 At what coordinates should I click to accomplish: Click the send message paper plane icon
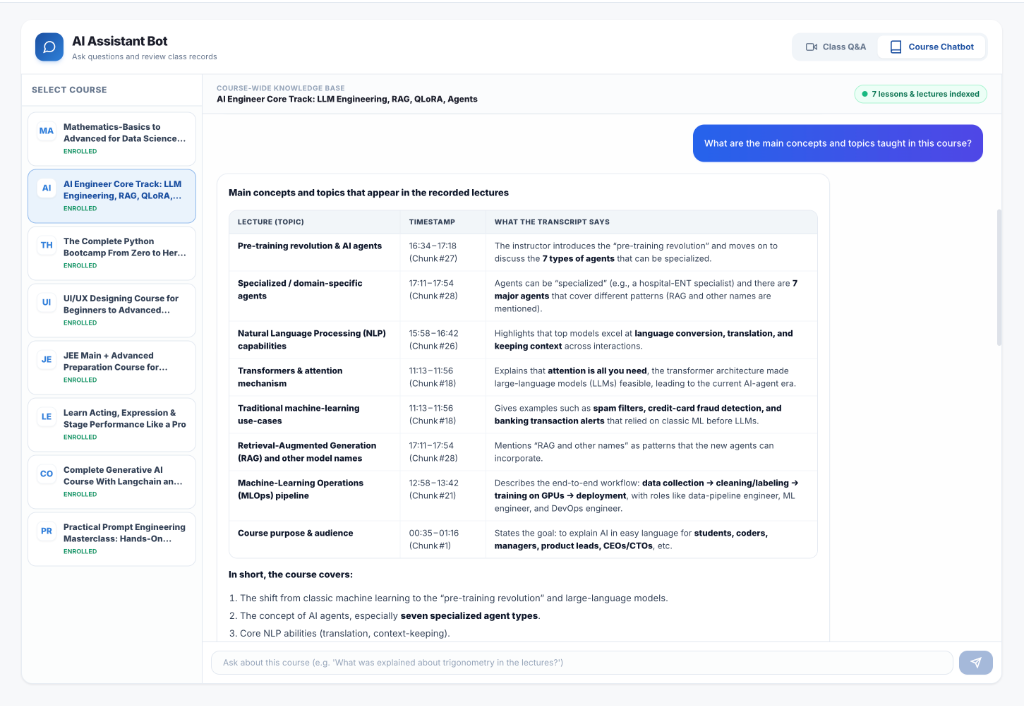[x=976, y=662]
